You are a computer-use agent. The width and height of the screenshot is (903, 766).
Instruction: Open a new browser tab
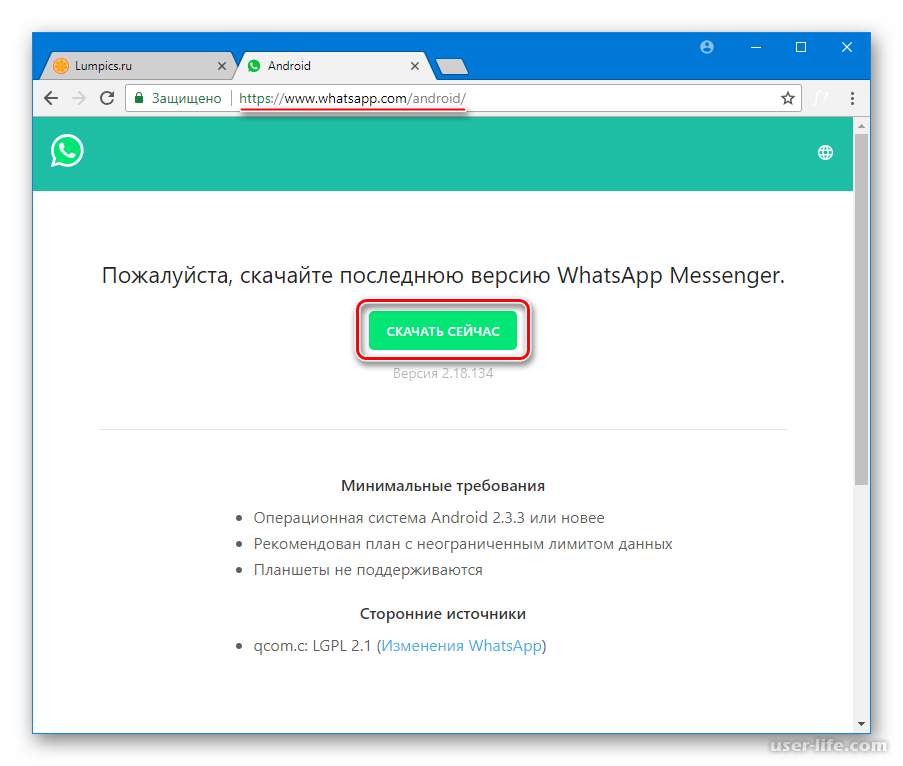tap(452, 67)
